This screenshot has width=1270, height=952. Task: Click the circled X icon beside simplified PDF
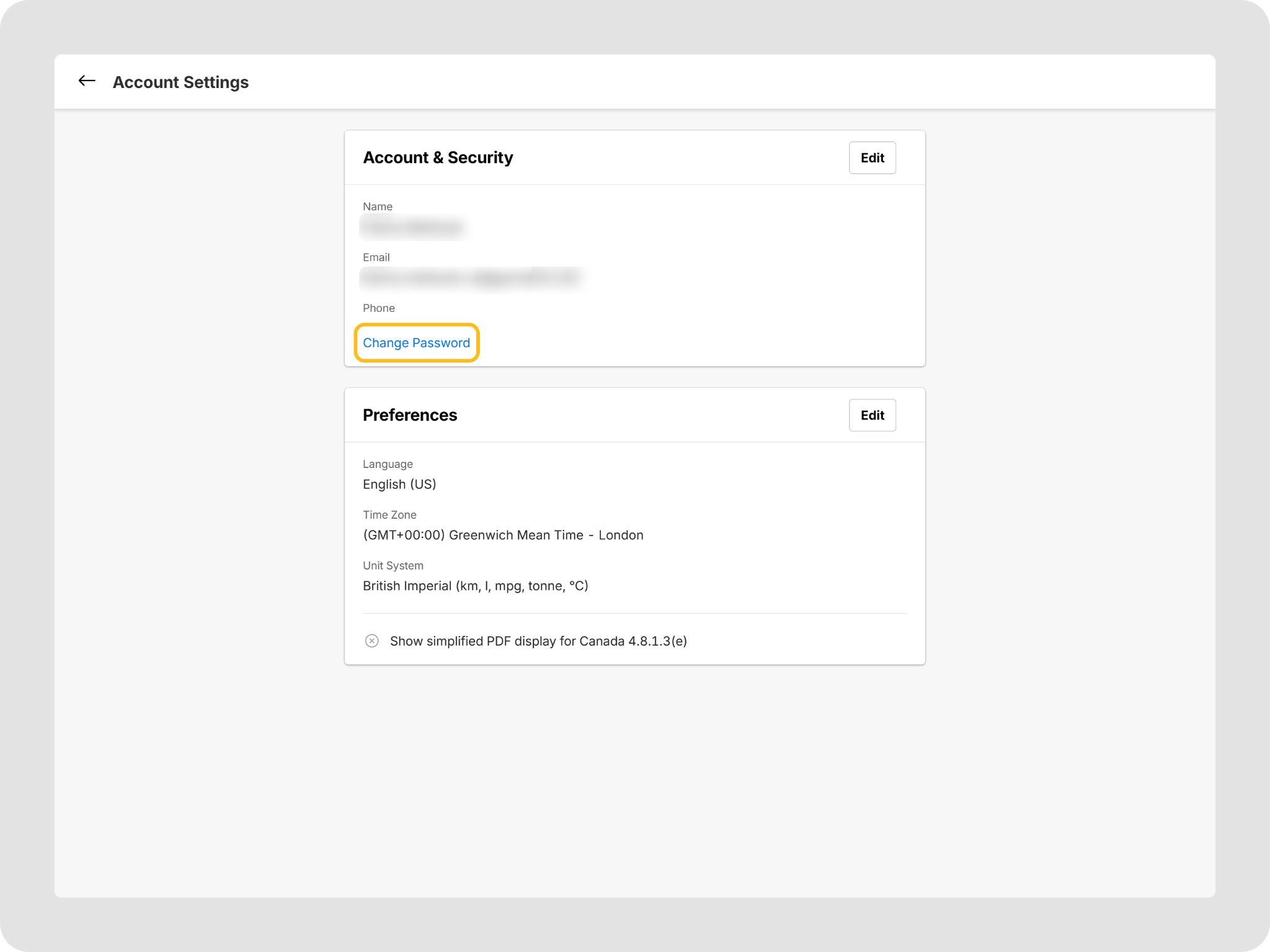[371, 641]
